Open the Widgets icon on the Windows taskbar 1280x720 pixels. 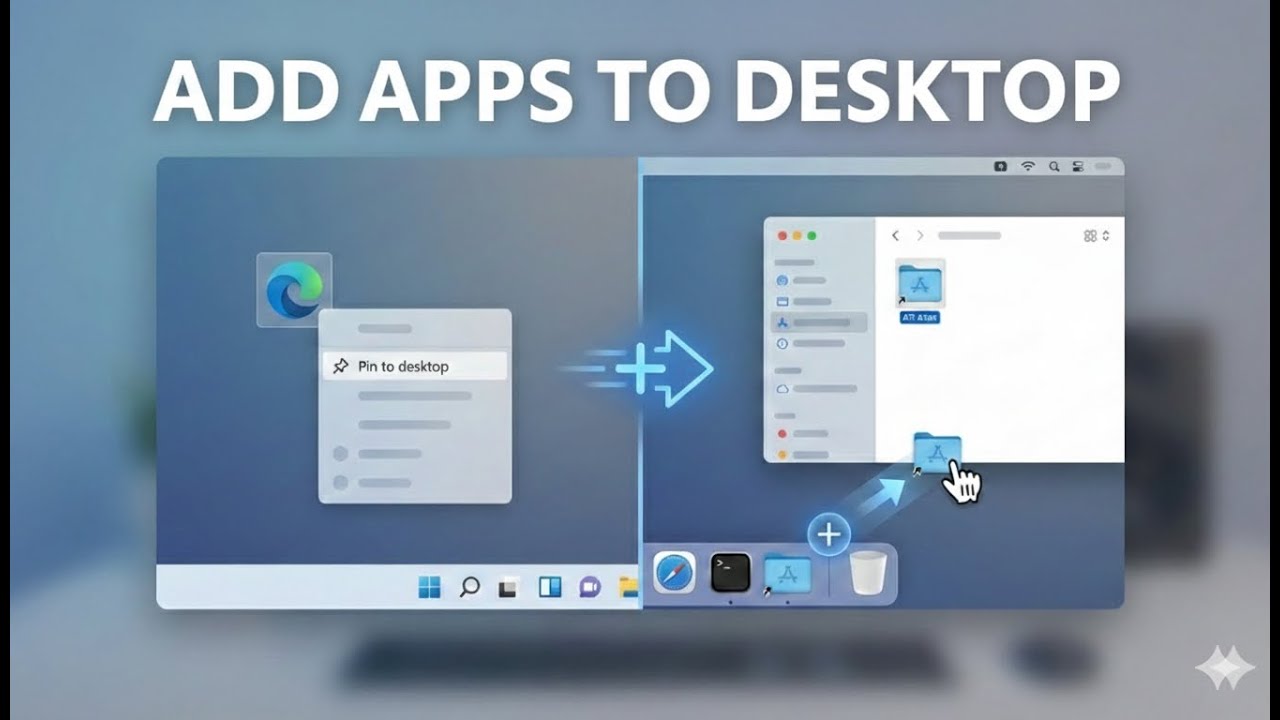(x=550, y=587)
